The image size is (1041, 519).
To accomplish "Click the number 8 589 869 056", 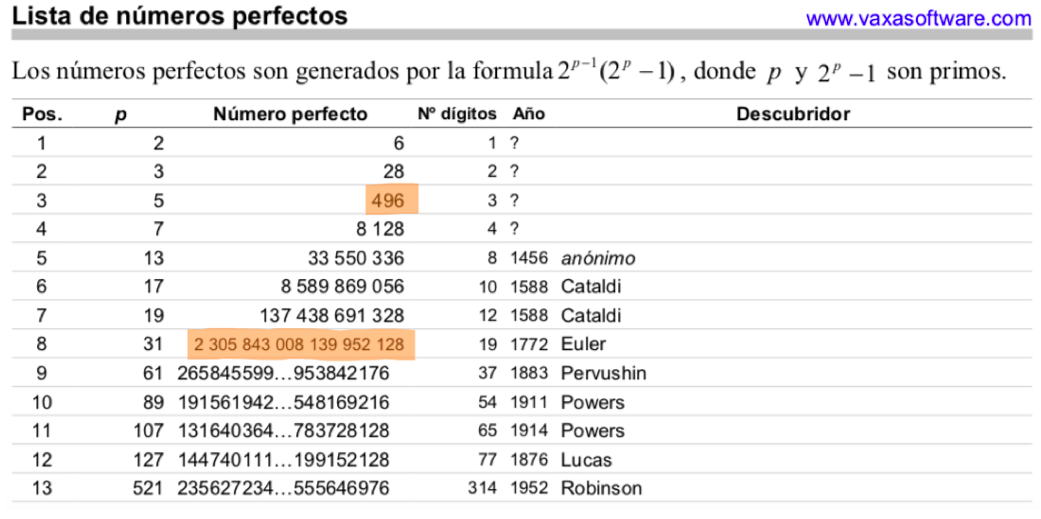I will click(342, 287).
